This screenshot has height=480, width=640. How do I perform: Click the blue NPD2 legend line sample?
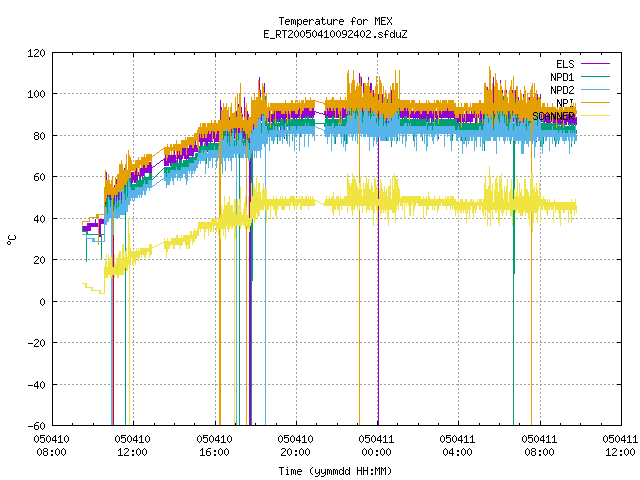pyautogui.click(x=595, y=89)
